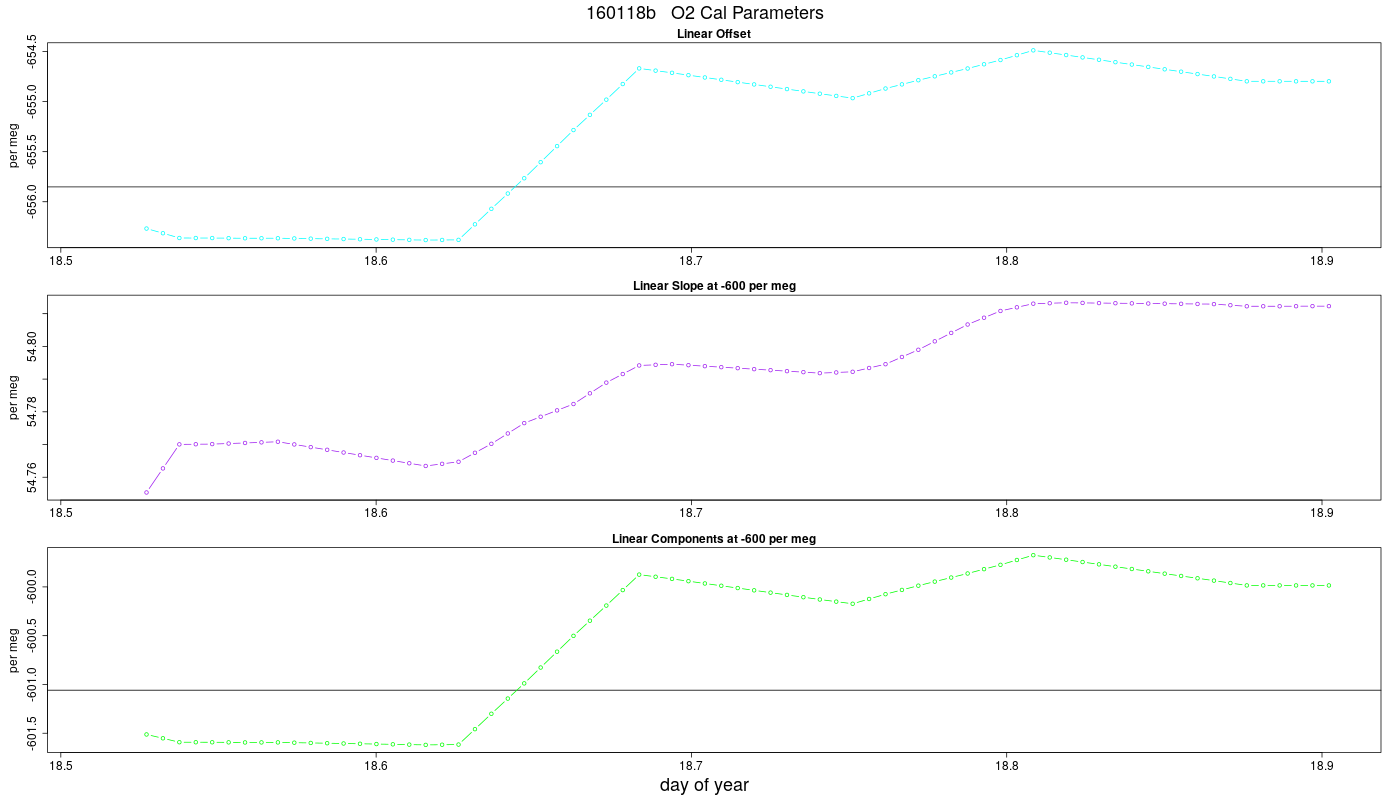Click 18.7 tick under Linear Components plot
This screenshot has height=800, width=1400.
[691, 767]
